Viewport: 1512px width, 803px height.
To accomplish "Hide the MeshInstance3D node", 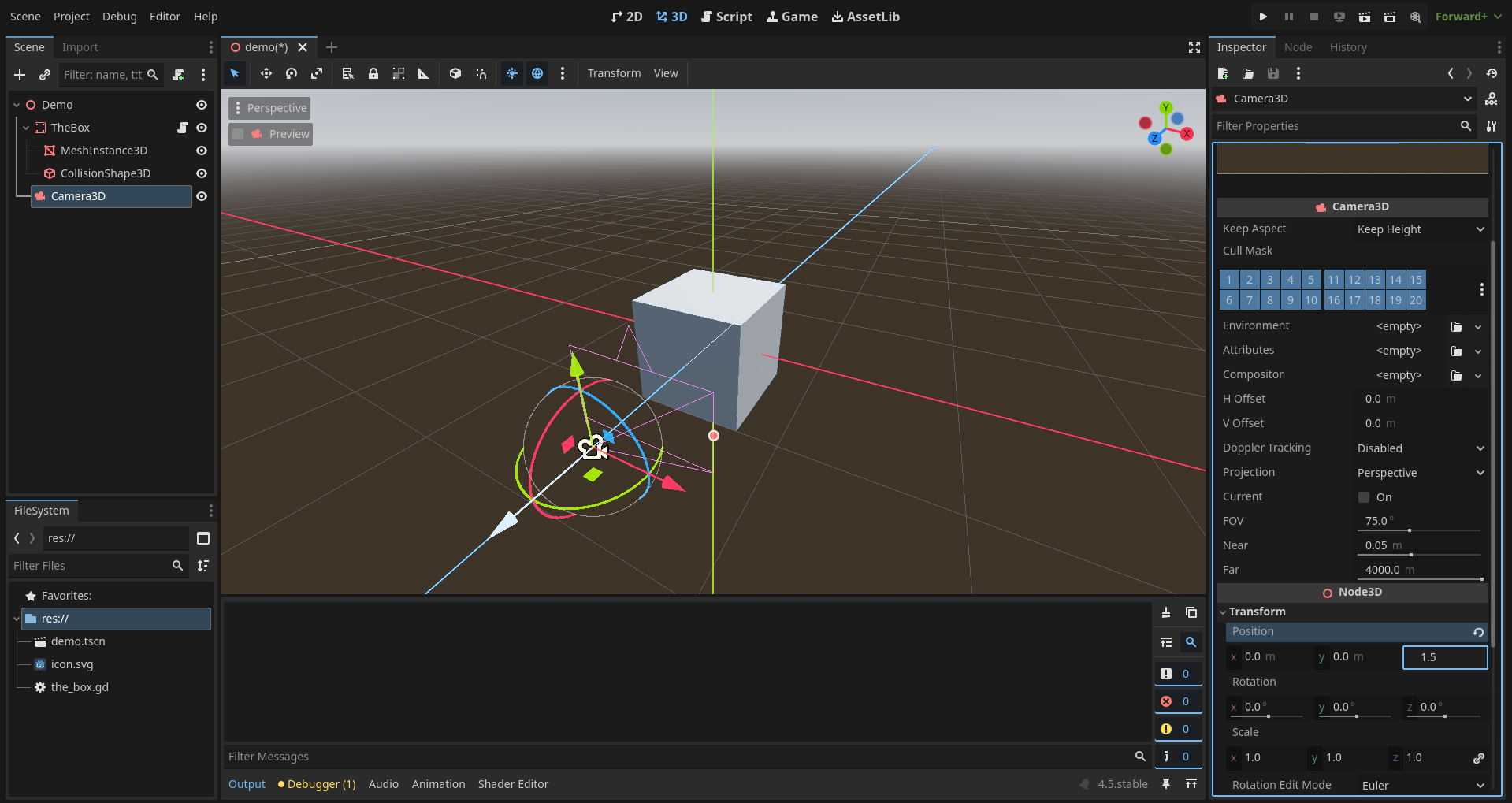I will tap(202, 150).
